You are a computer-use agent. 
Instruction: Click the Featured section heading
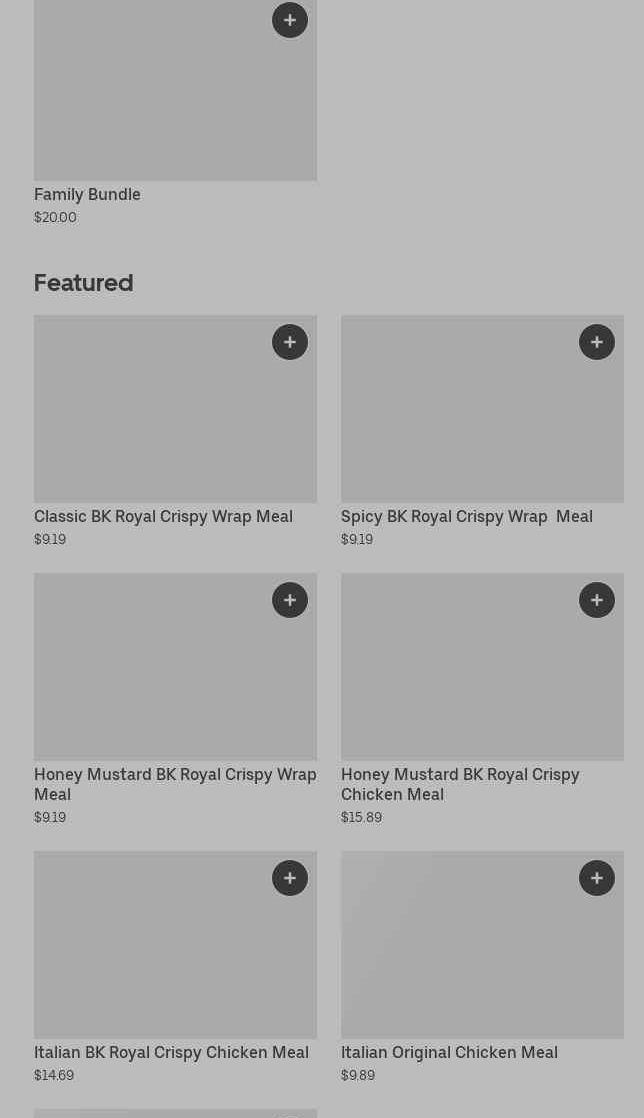pos(83,283)
